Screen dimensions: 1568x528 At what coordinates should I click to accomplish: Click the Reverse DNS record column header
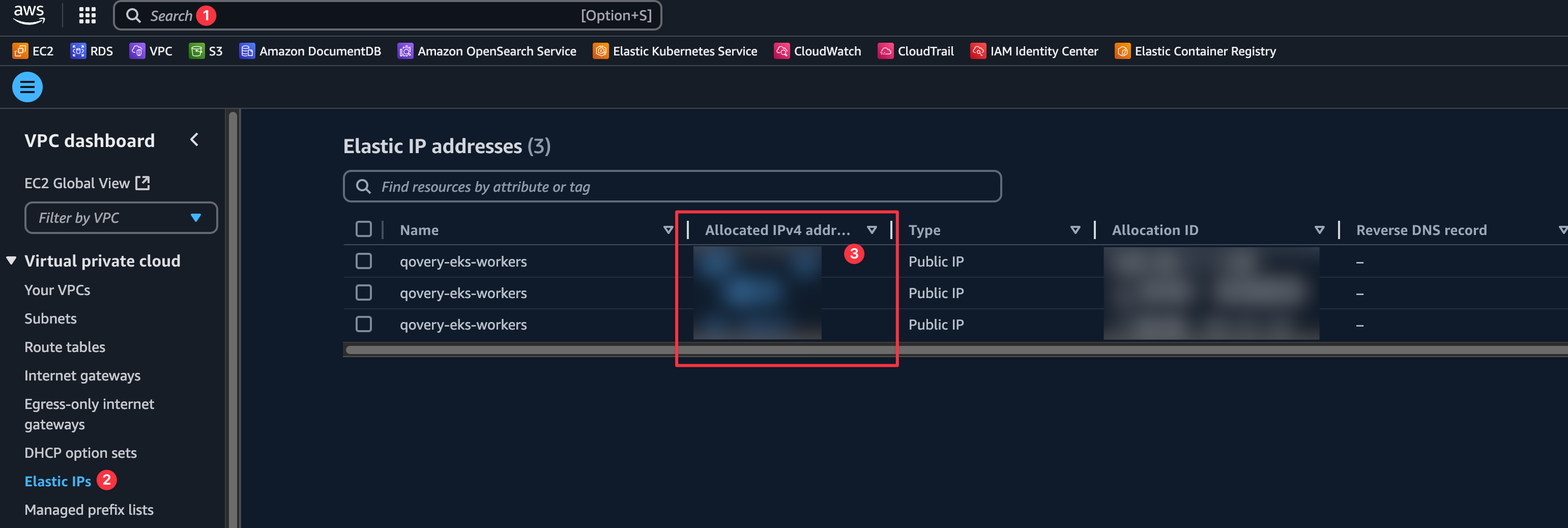point(1421,230)
